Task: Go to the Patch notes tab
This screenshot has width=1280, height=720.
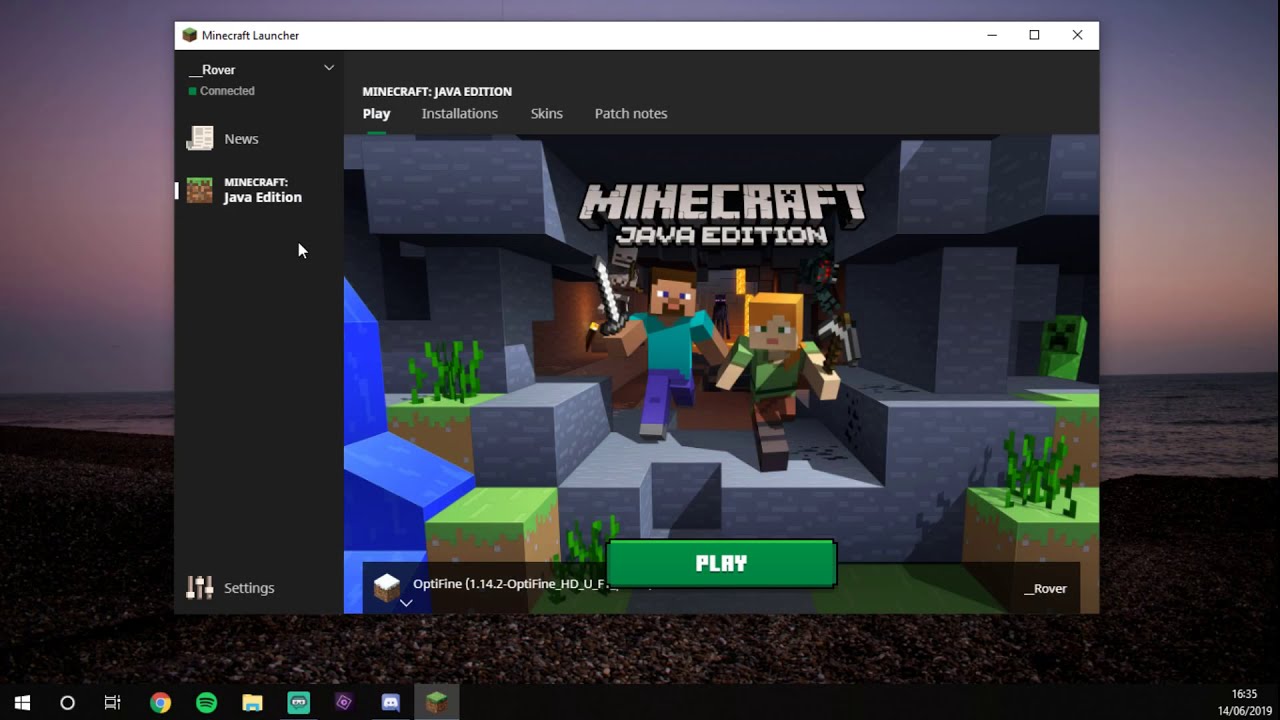Action: pos(630,114)
